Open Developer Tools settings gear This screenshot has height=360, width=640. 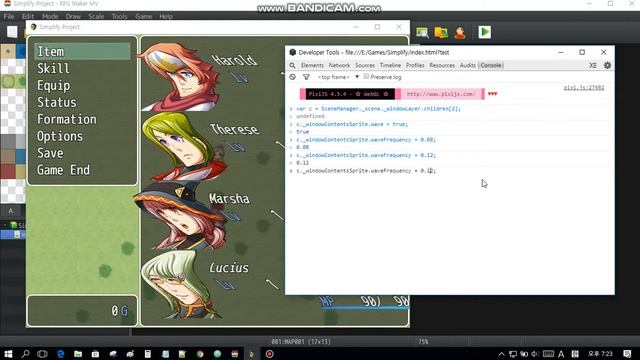click(607, 65)
